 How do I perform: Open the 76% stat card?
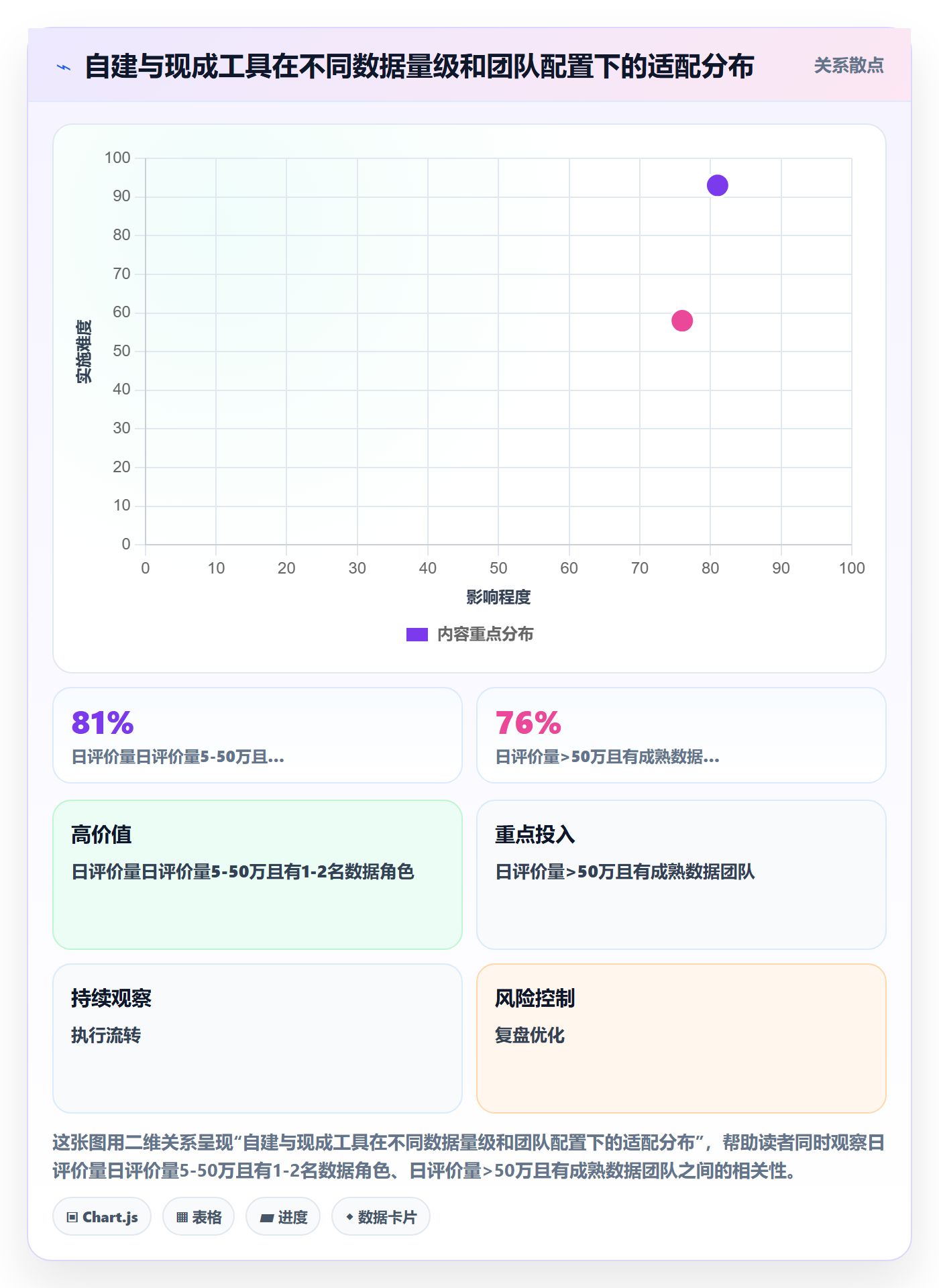(x=681, y=735)
